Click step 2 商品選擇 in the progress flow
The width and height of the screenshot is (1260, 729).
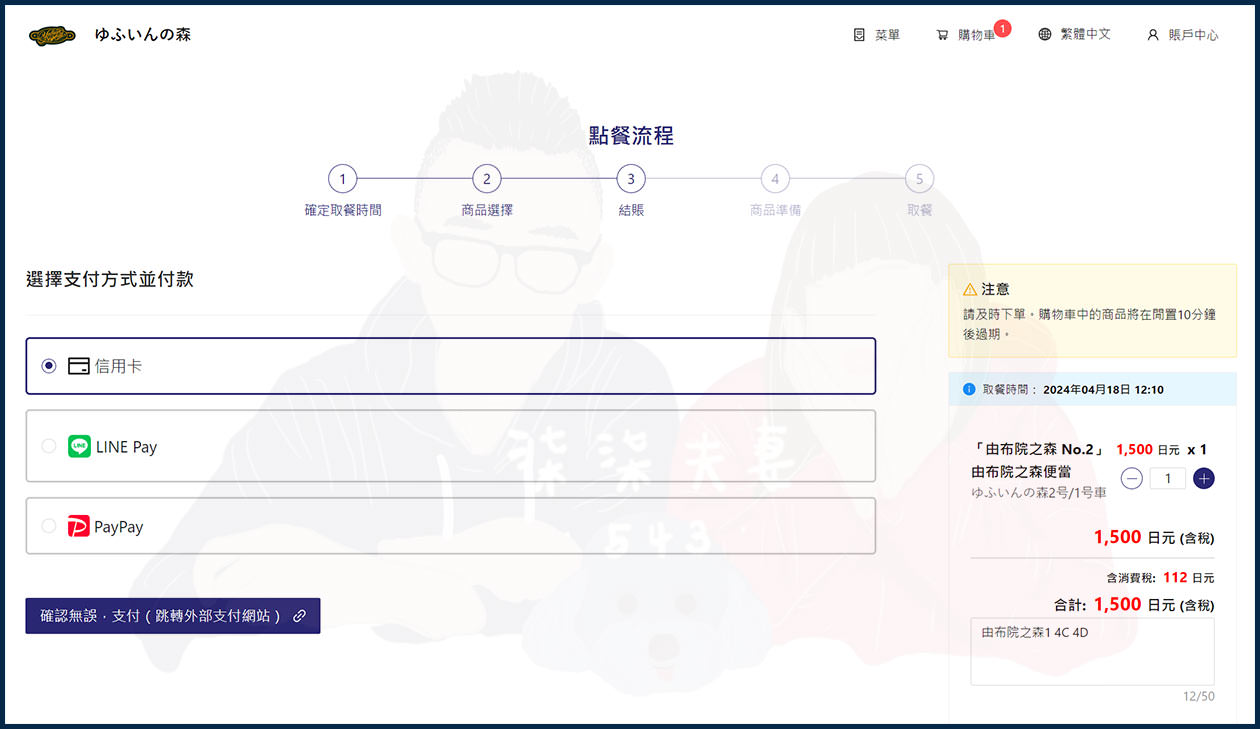click(x=486, y=178)
